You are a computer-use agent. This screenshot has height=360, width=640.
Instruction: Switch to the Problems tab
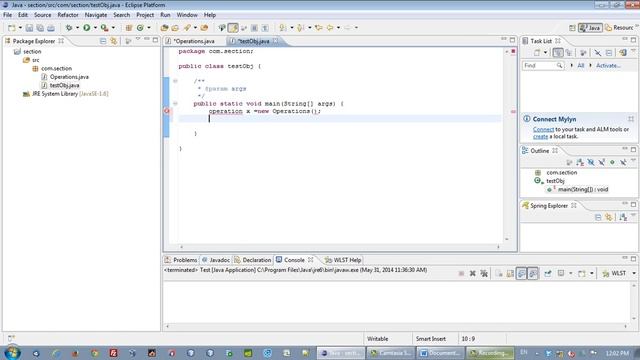pos(181,260)
